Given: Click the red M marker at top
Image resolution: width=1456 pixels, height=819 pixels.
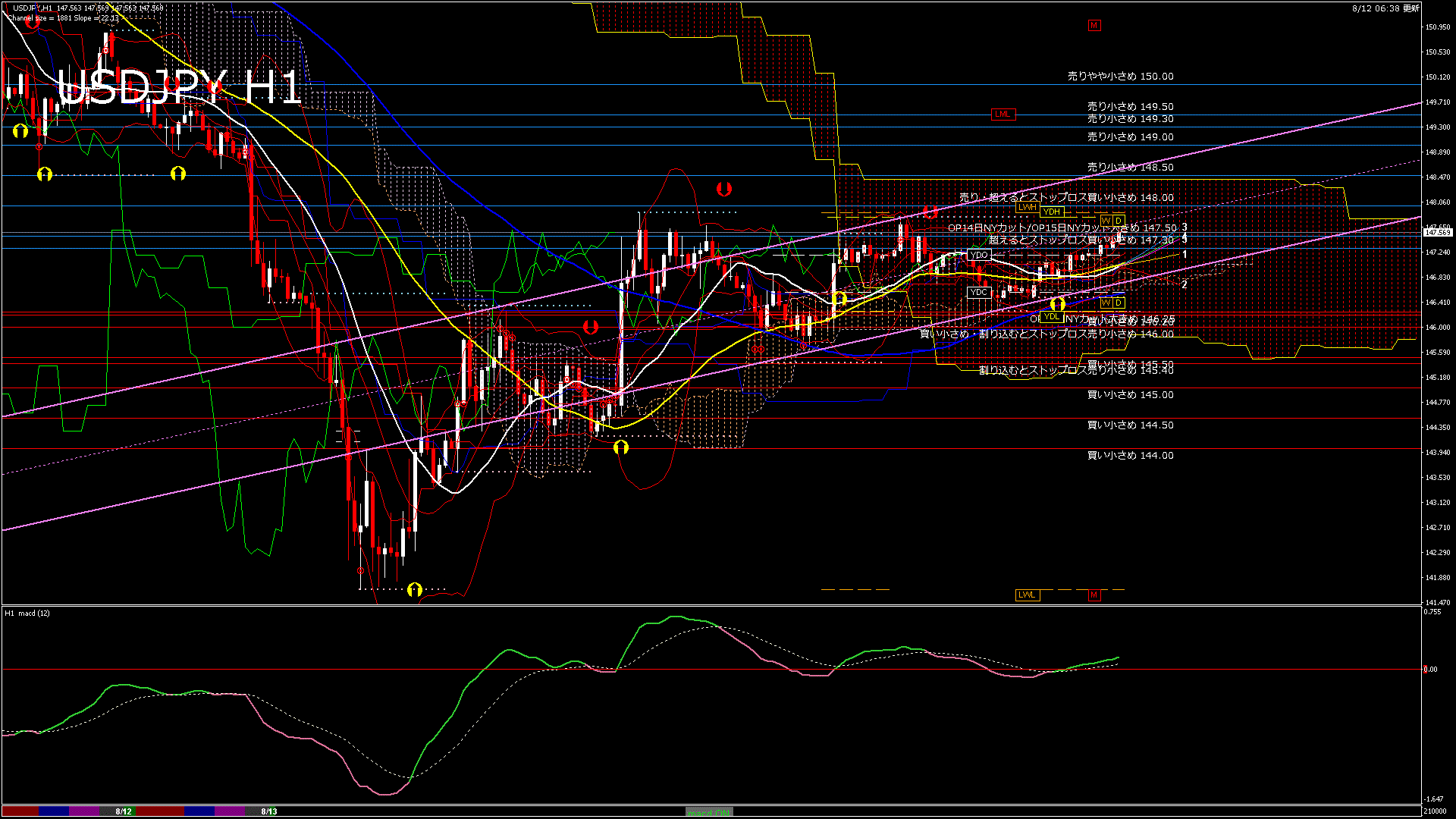Looking at the screenshot, I should click(x=1094, y=26).
